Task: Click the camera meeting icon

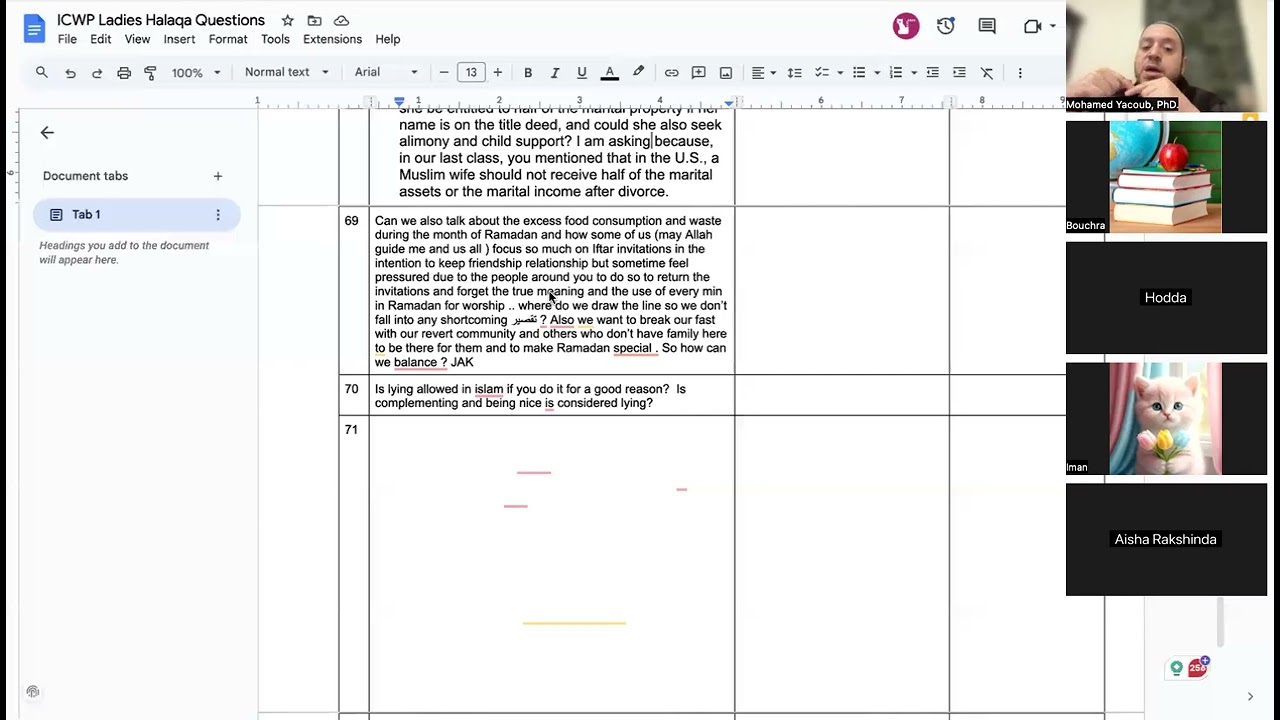Action: click(x=1033, y=26)
